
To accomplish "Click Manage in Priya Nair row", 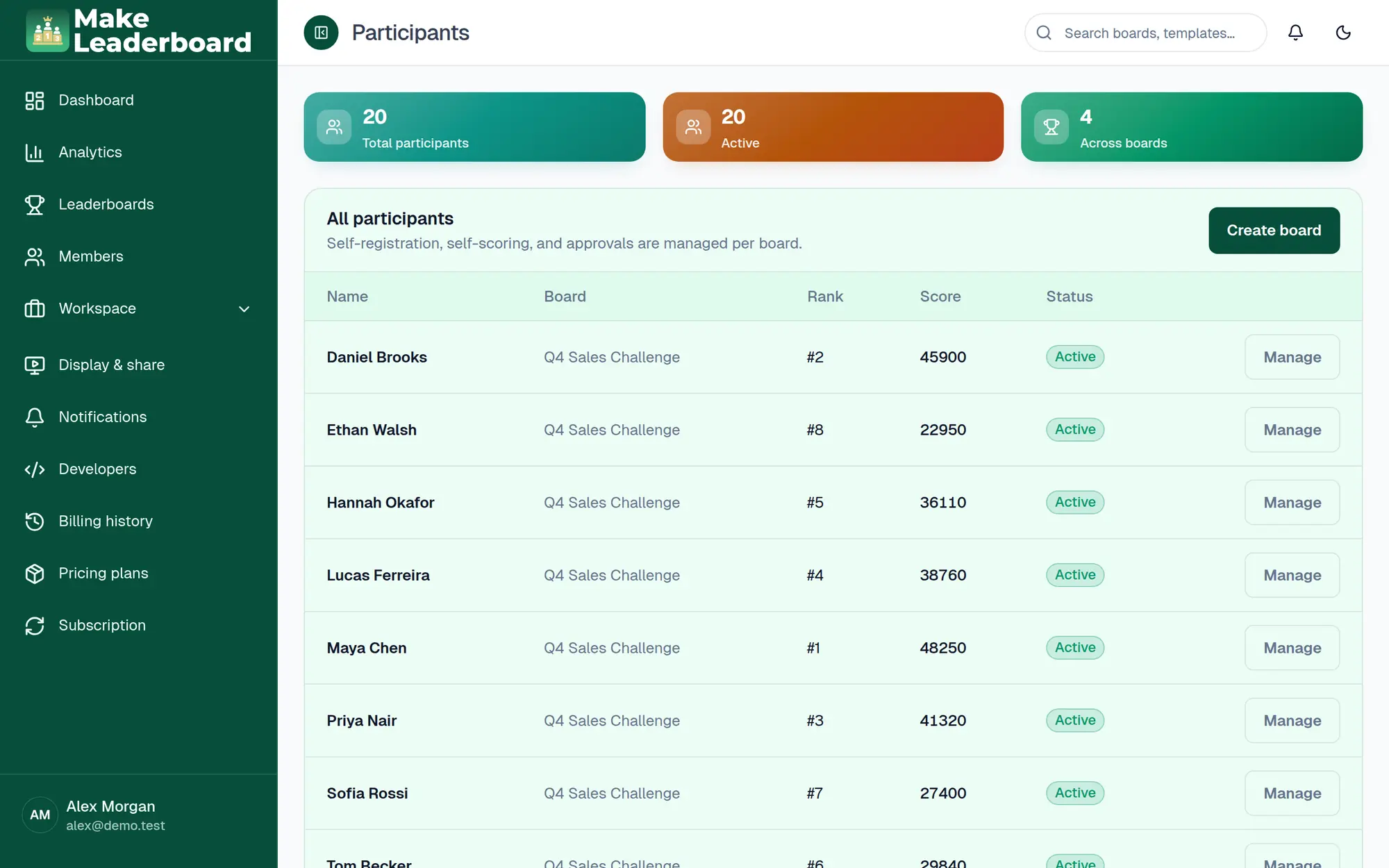I will click(x=1292, y=721).
